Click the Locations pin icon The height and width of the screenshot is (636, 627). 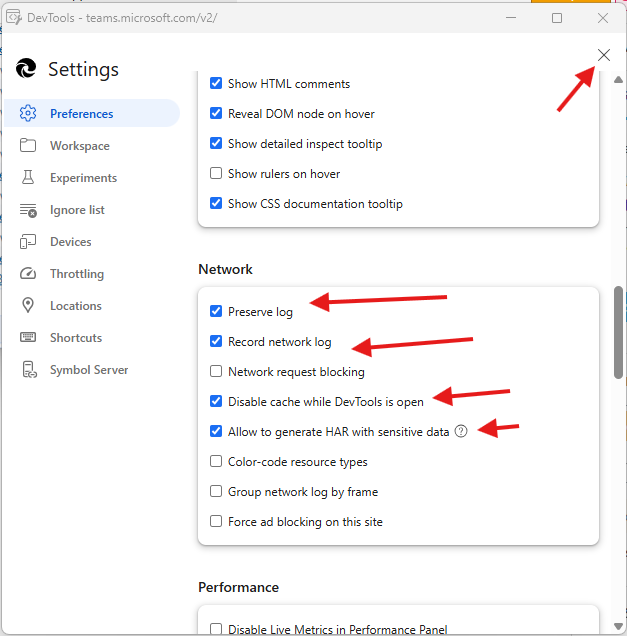(x=28, y=306)
